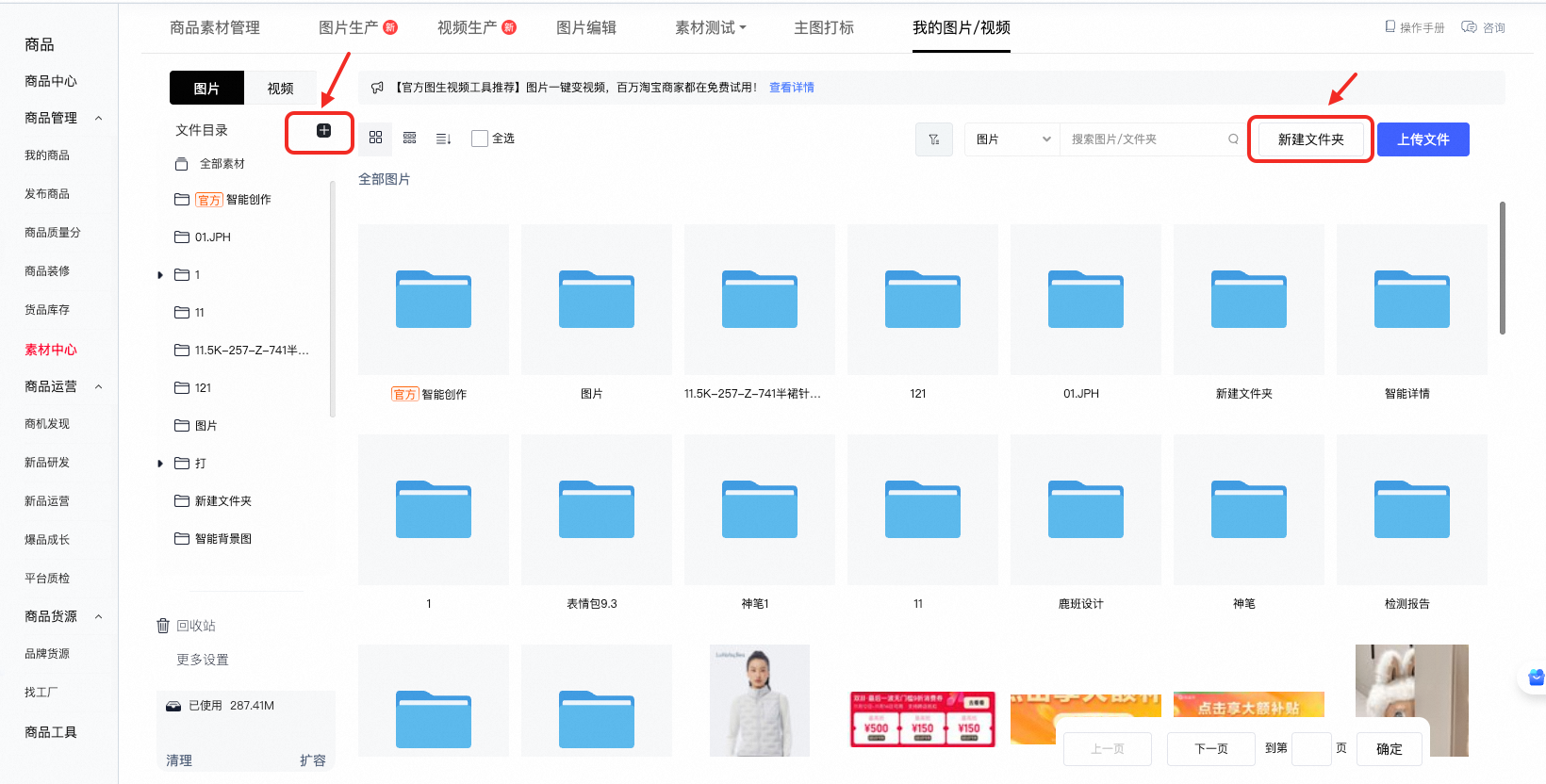Open the sort order icon
This screenshot has width=1546, height=784.
click(x=443, y=139)
